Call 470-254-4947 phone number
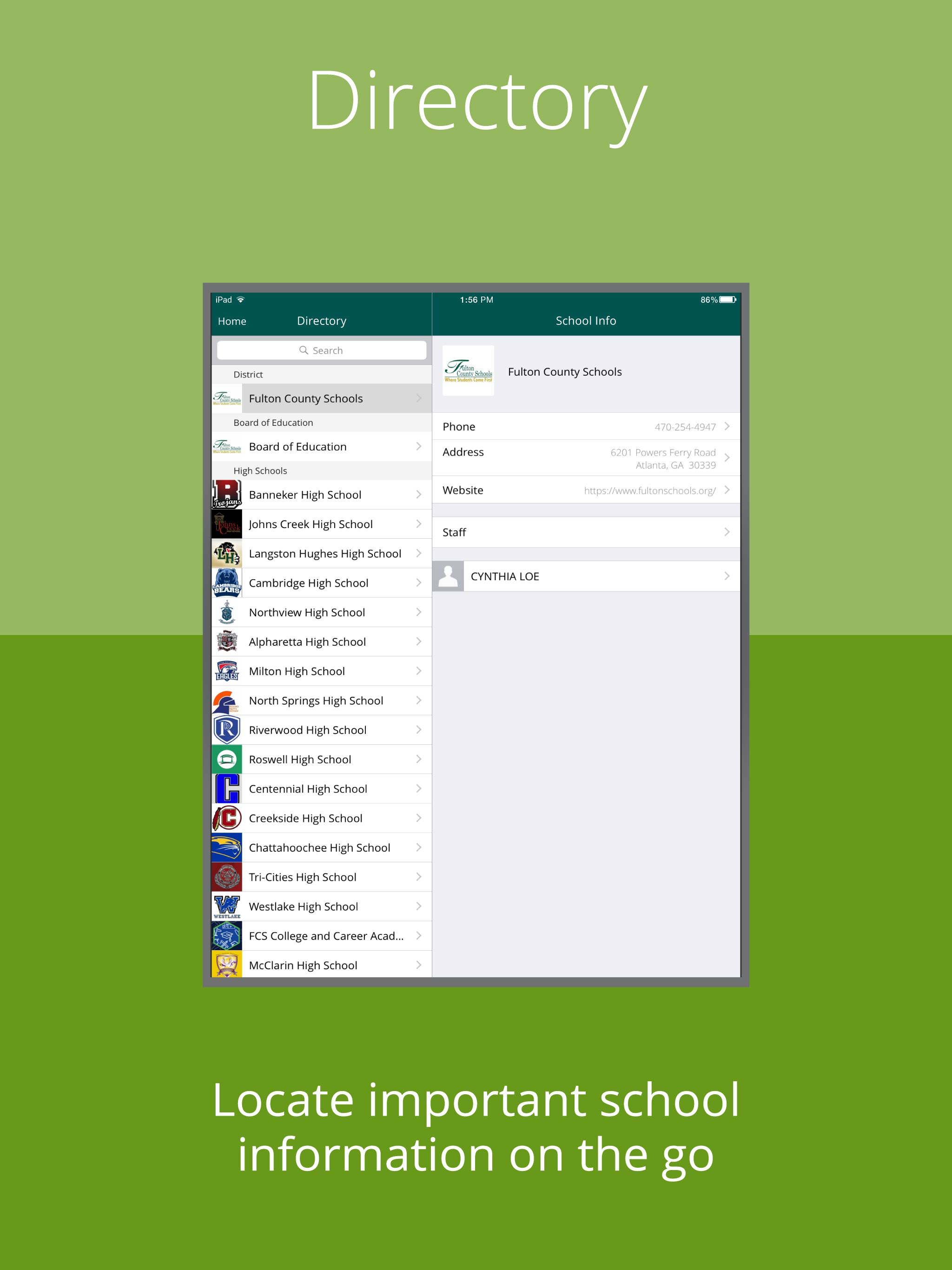 coord(684,427)
